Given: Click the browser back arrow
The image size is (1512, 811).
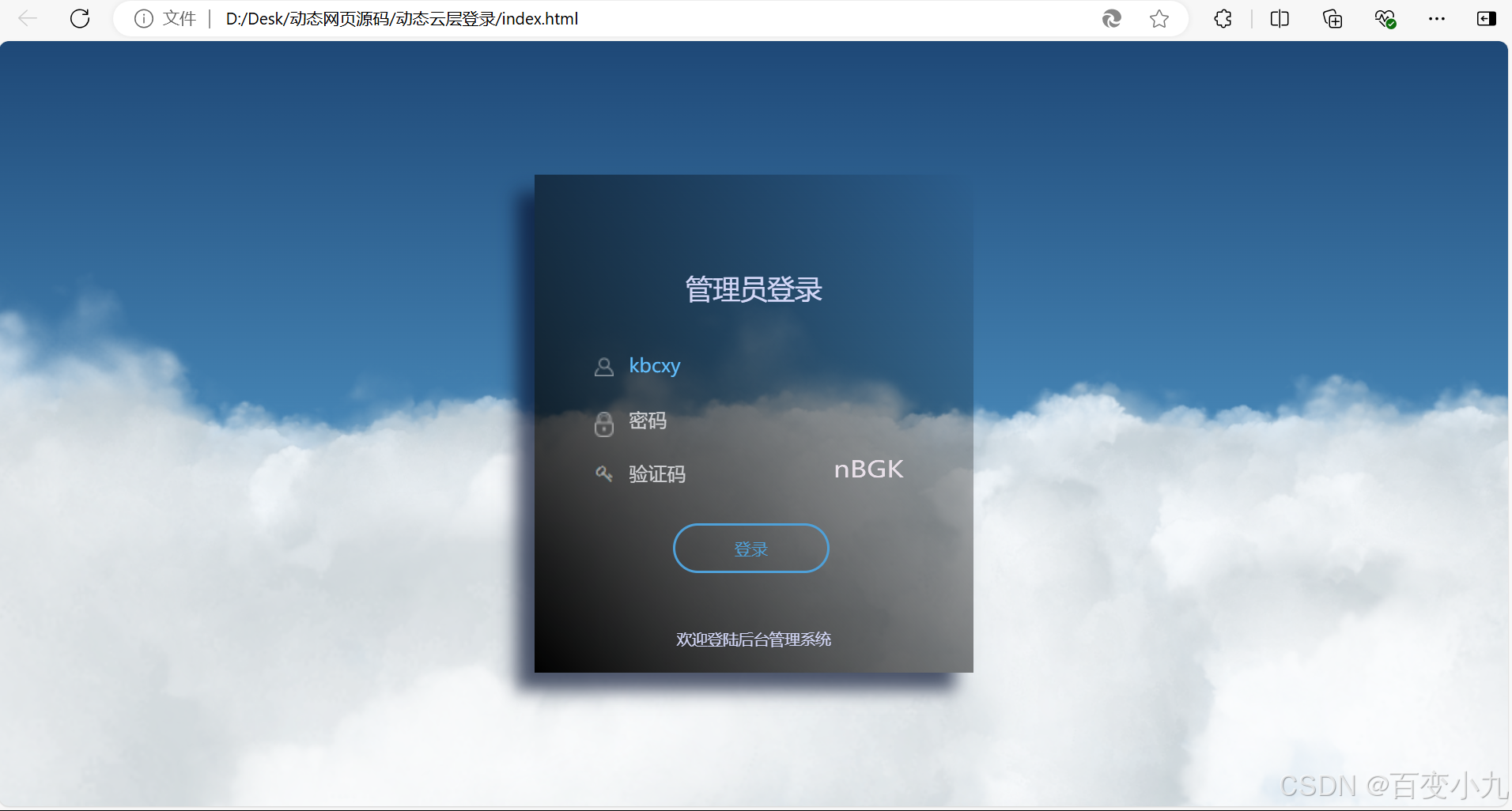Looking at the screenshot, I should pos(28,18).
